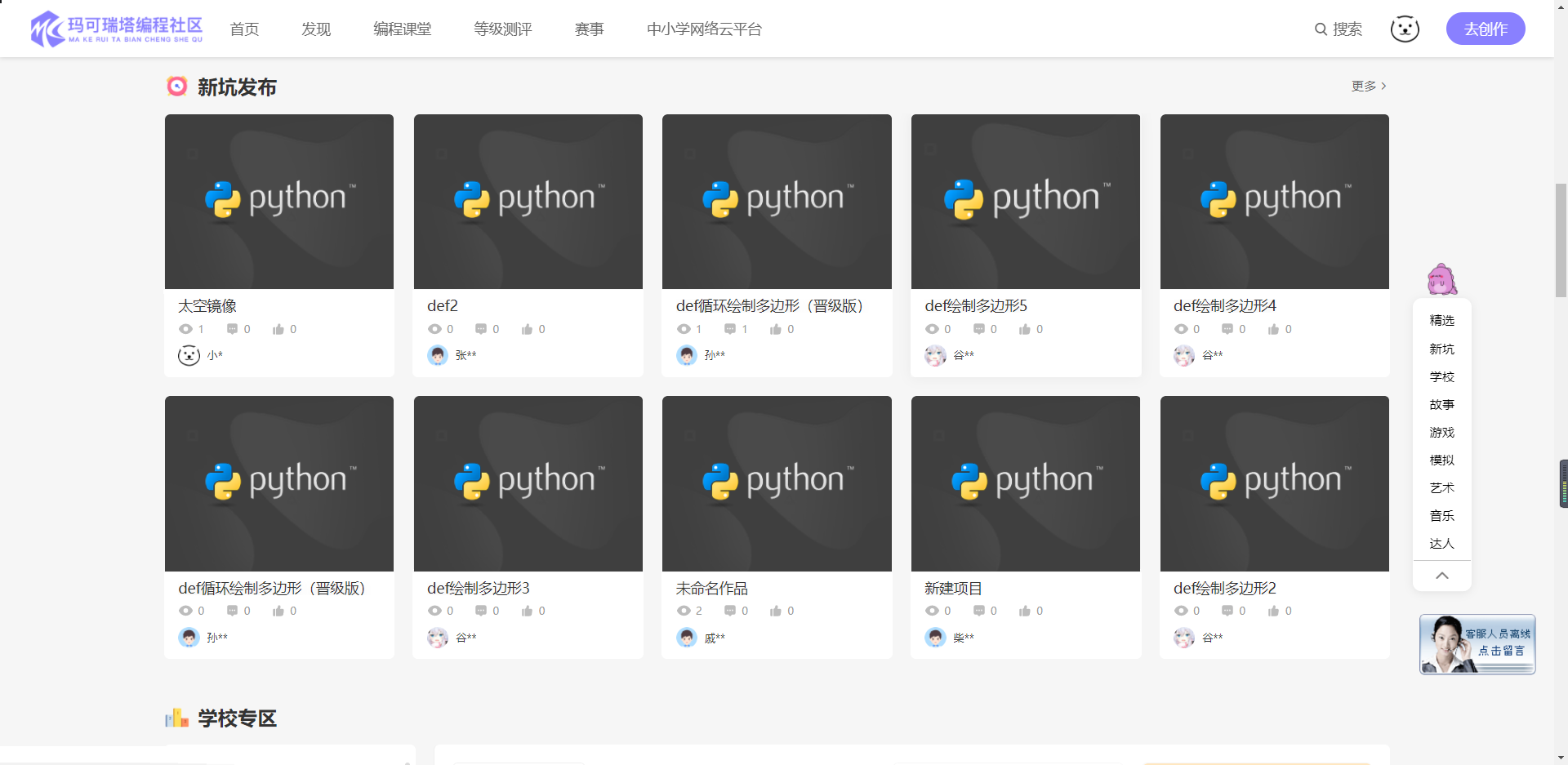Jump to 模拟 in side navigation

pos(1442,460)
